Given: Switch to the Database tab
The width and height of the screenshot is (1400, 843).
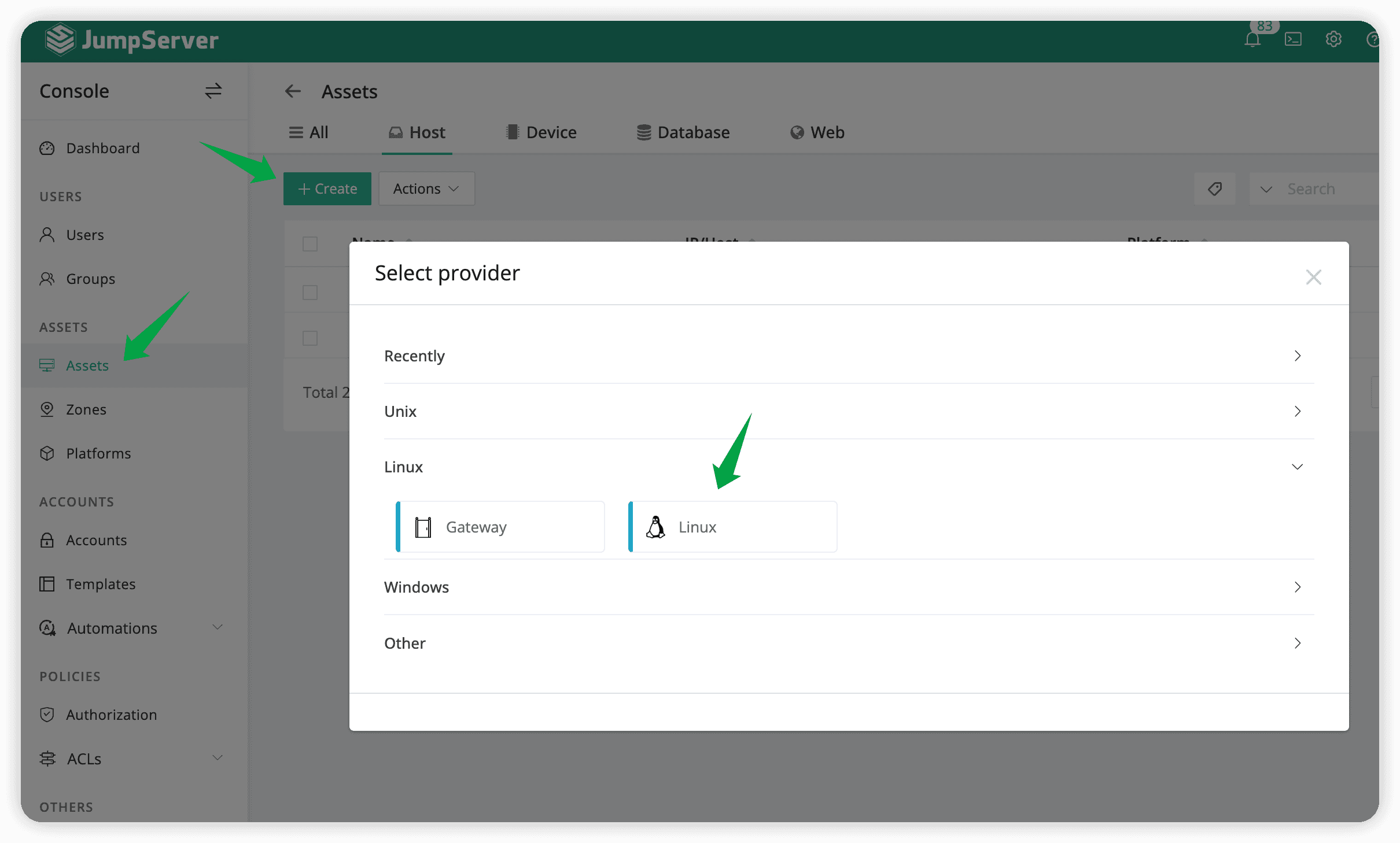Looking at the screenshot, I should click(x=684, y=131).
